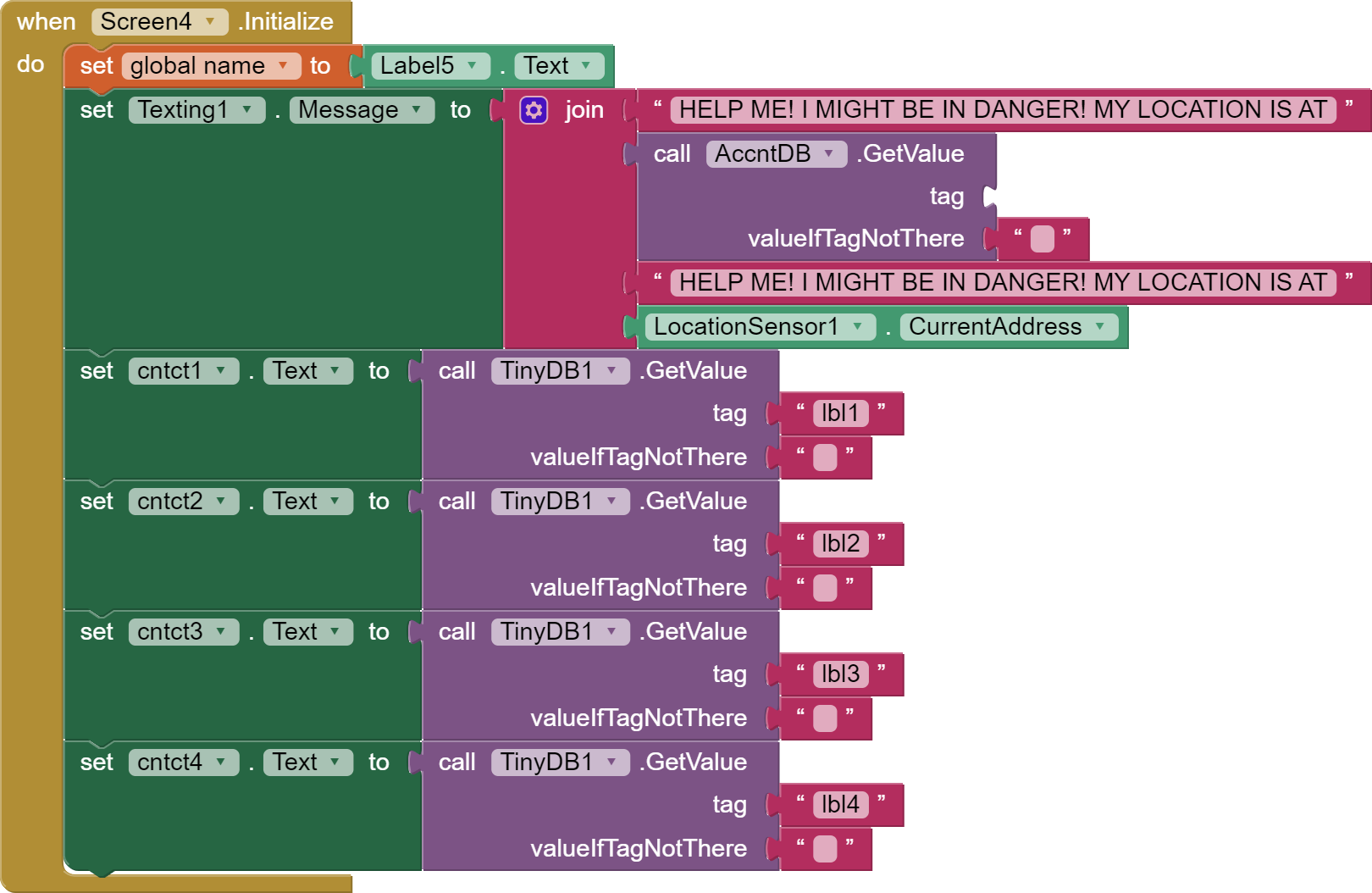This screenshot has width=1372, height=893.
Task: Open the CurrentAddress property dropdown
Action: point(1009,327)
